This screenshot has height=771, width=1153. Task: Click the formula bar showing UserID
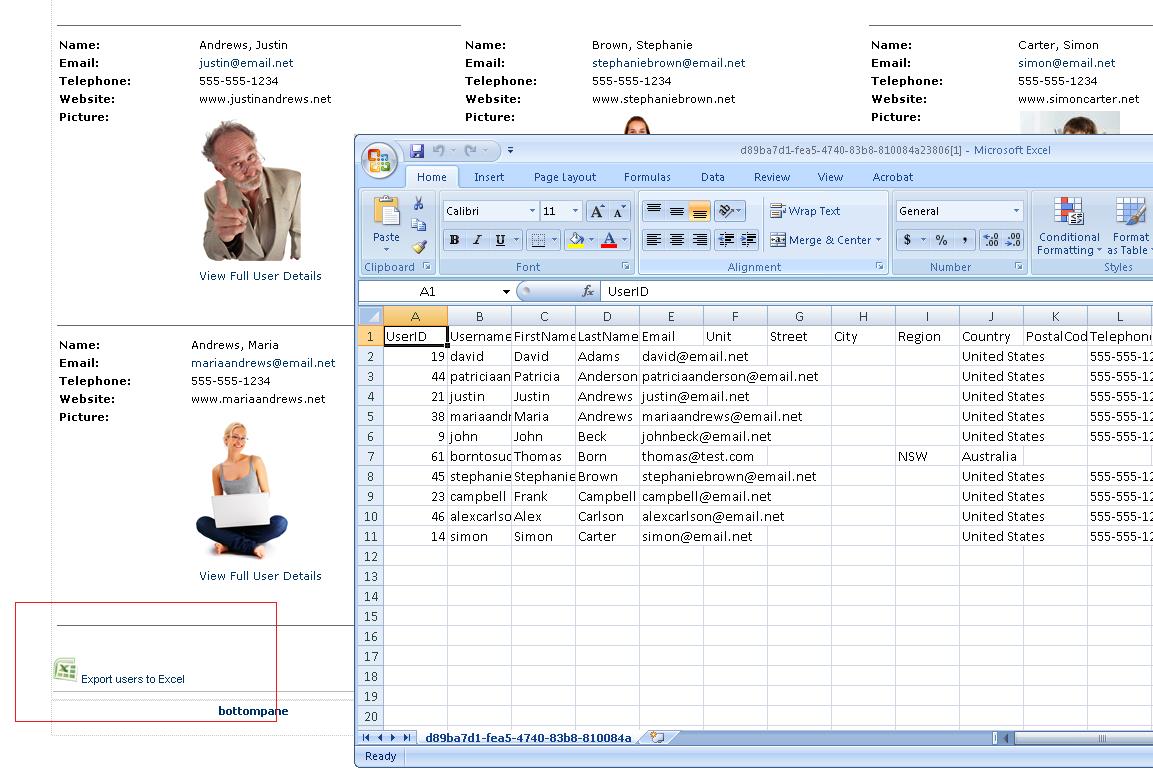[877, 292]
